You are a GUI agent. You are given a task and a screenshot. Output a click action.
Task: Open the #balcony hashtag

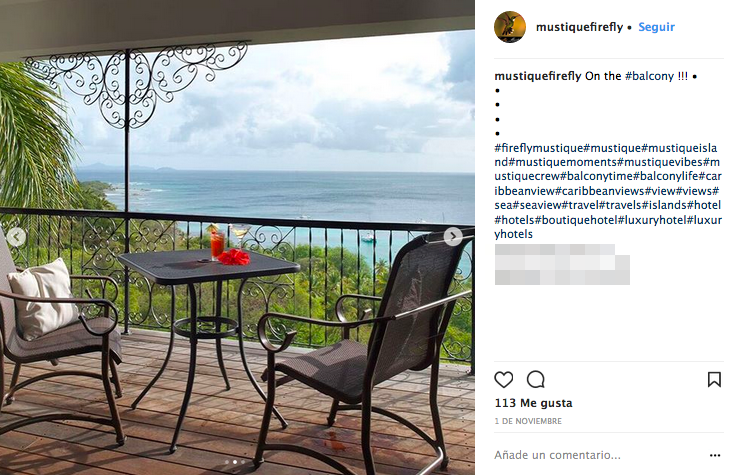[649, 76]
